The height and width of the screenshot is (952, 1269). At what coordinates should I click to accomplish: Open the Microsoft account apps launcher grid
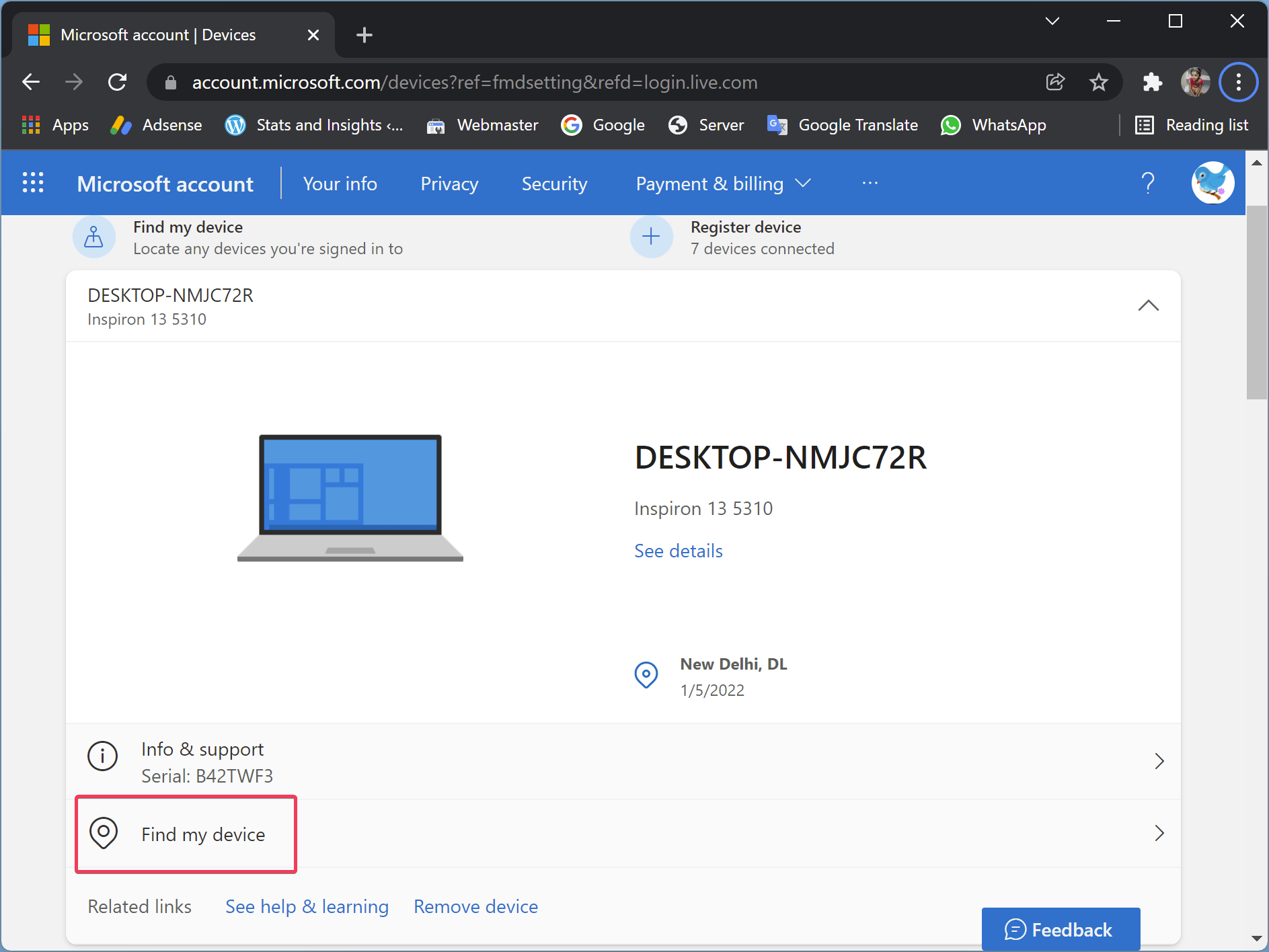(33, 182)
